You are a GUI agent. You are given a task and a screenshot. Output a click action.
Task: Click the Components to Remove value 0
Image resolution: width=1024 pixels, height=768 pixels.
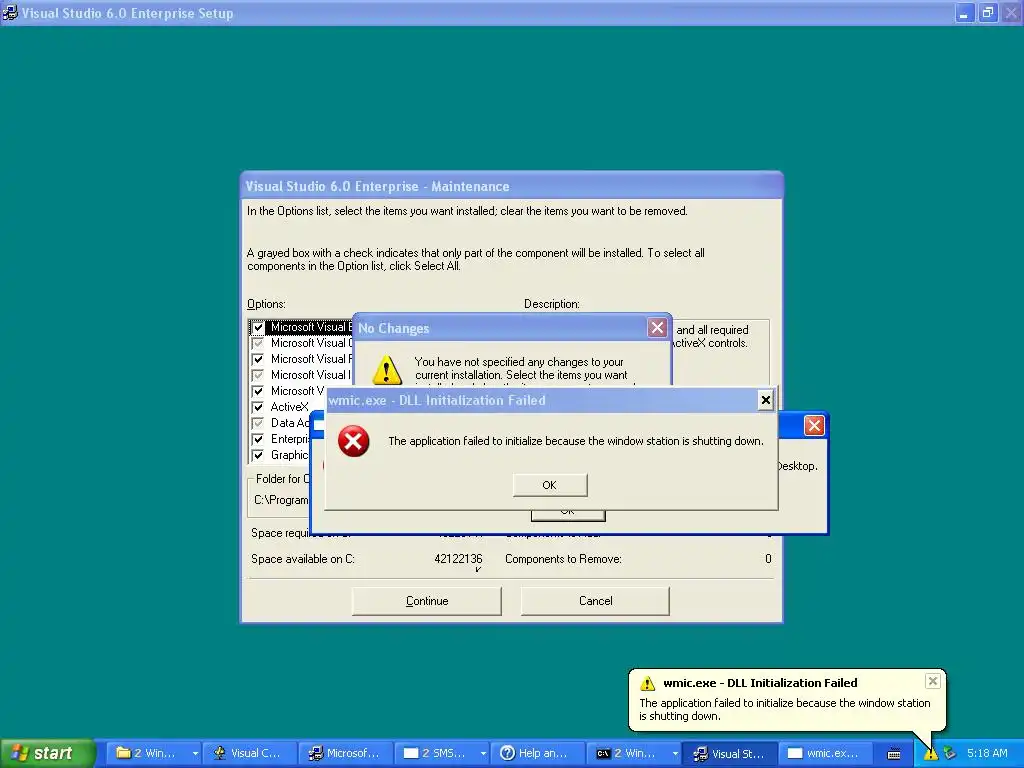pyautogui.click(x=768, y=559)
